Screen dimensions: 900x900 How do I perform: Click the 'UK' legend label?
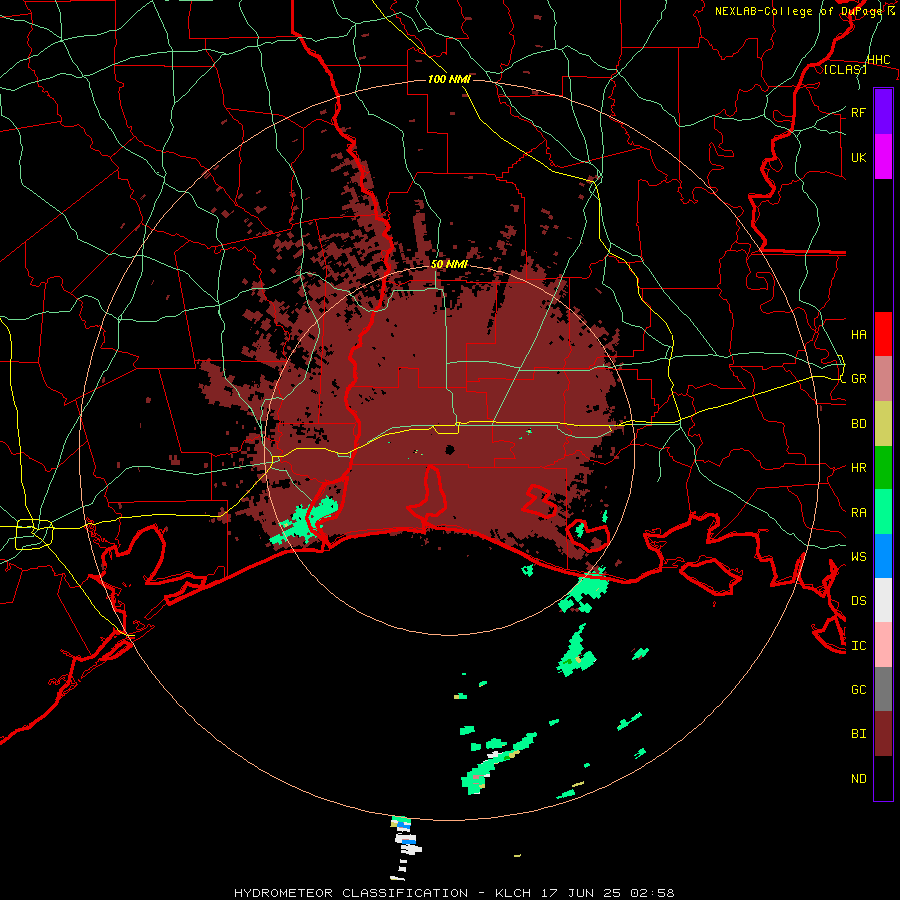coord(859,158)
